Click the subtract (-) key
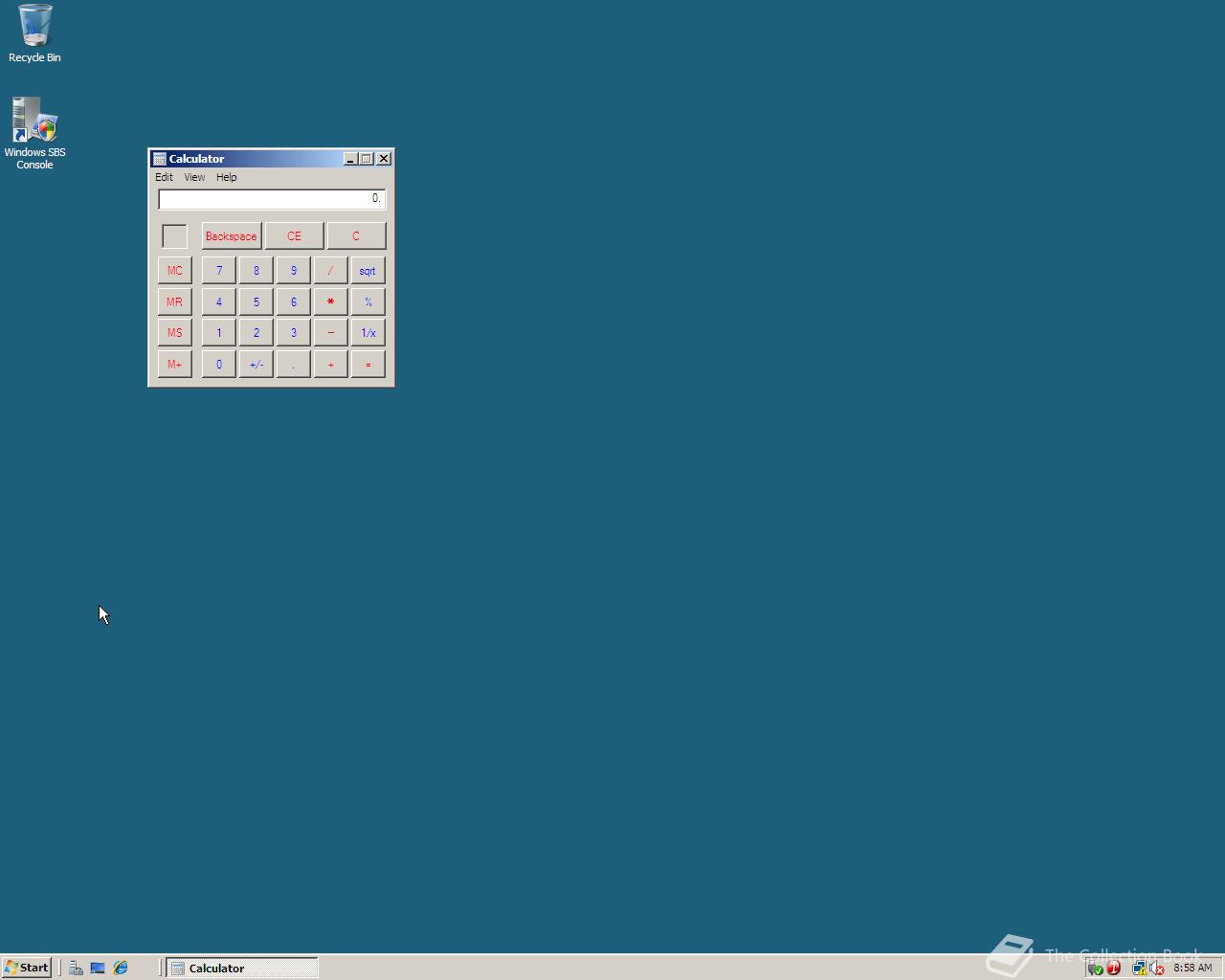The width and height of the screenshot is (1225, 980). (330, 333)
